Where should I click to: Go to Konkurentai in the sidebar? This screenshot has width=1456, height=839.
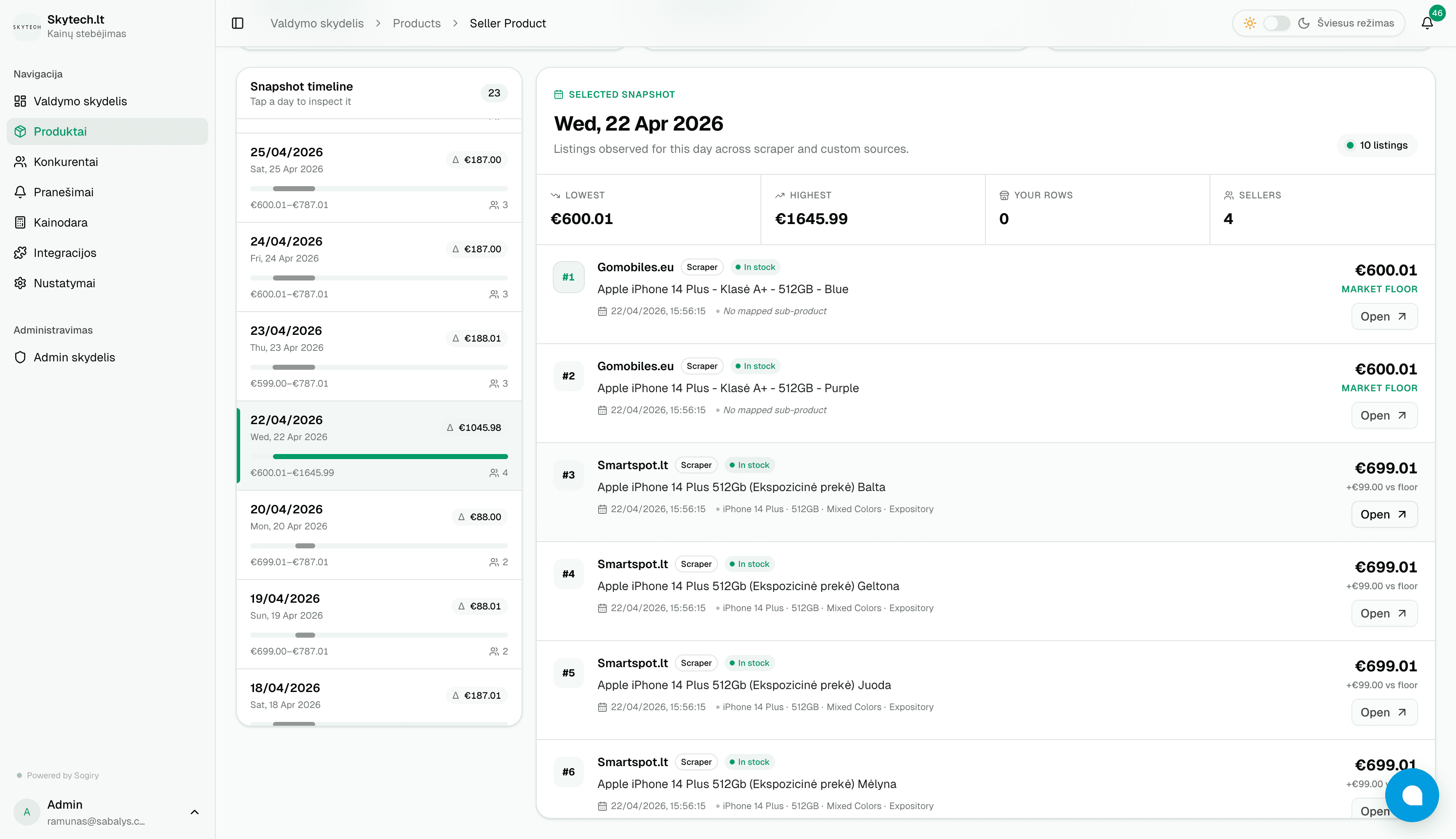107,162
